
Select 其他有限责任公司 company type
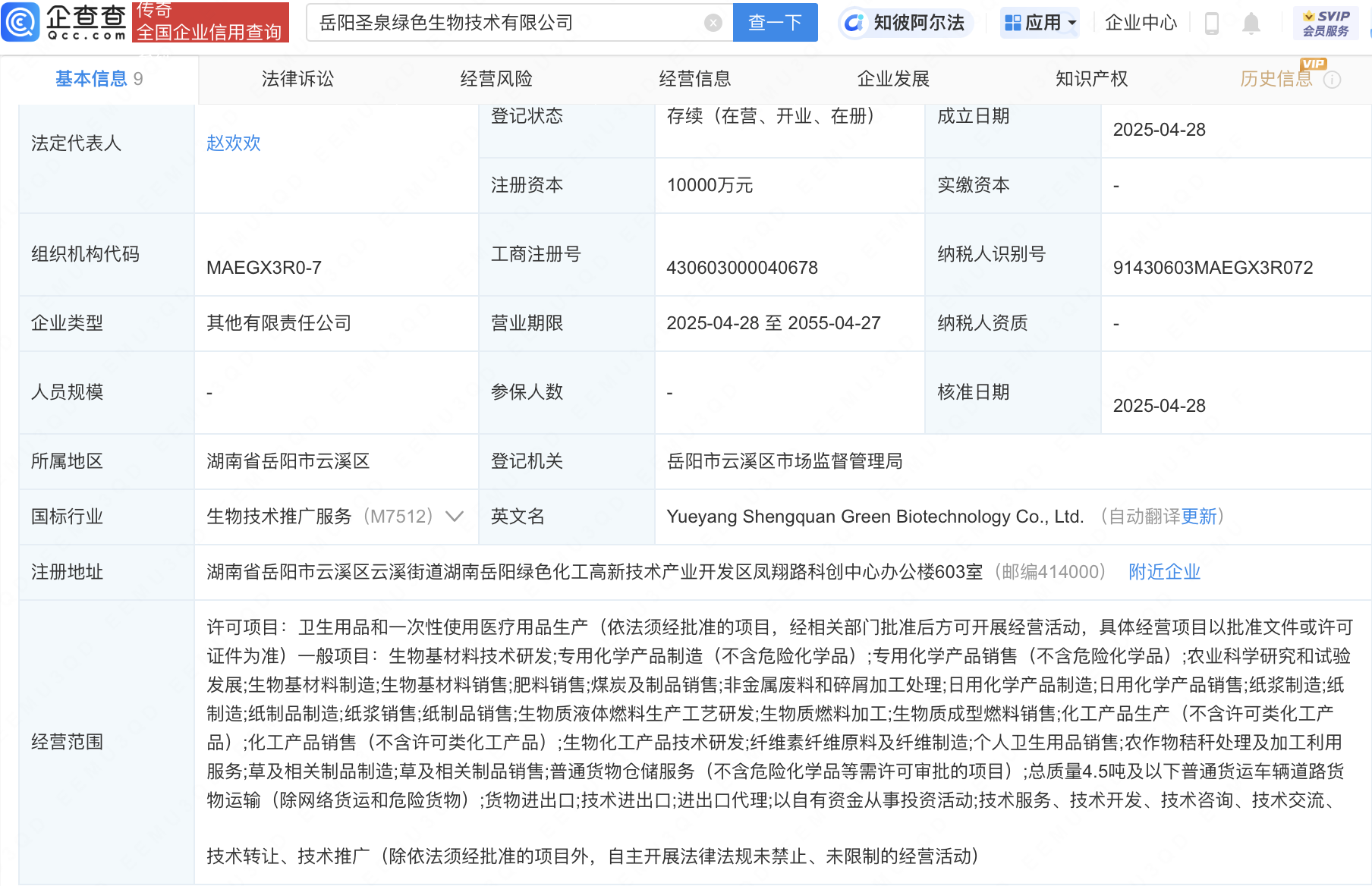point(279,323)
